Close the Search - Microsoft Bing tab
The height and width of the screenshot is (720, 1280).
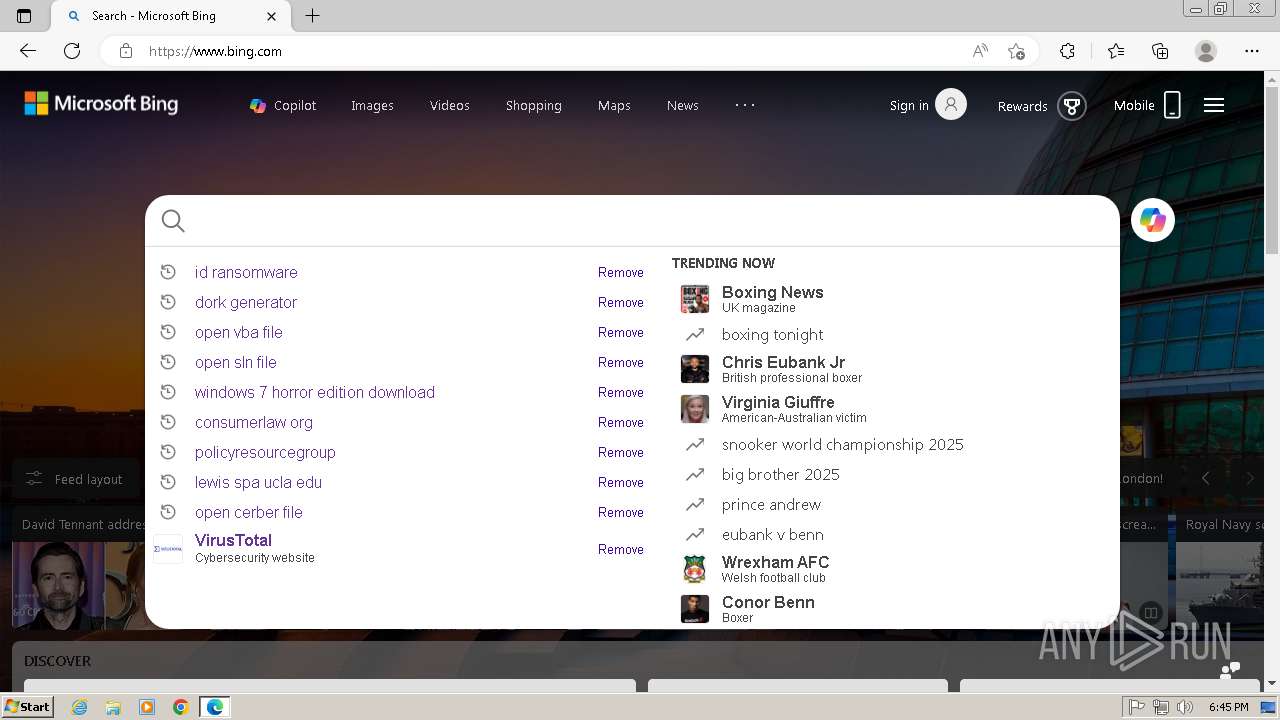(x=272, y=16)
